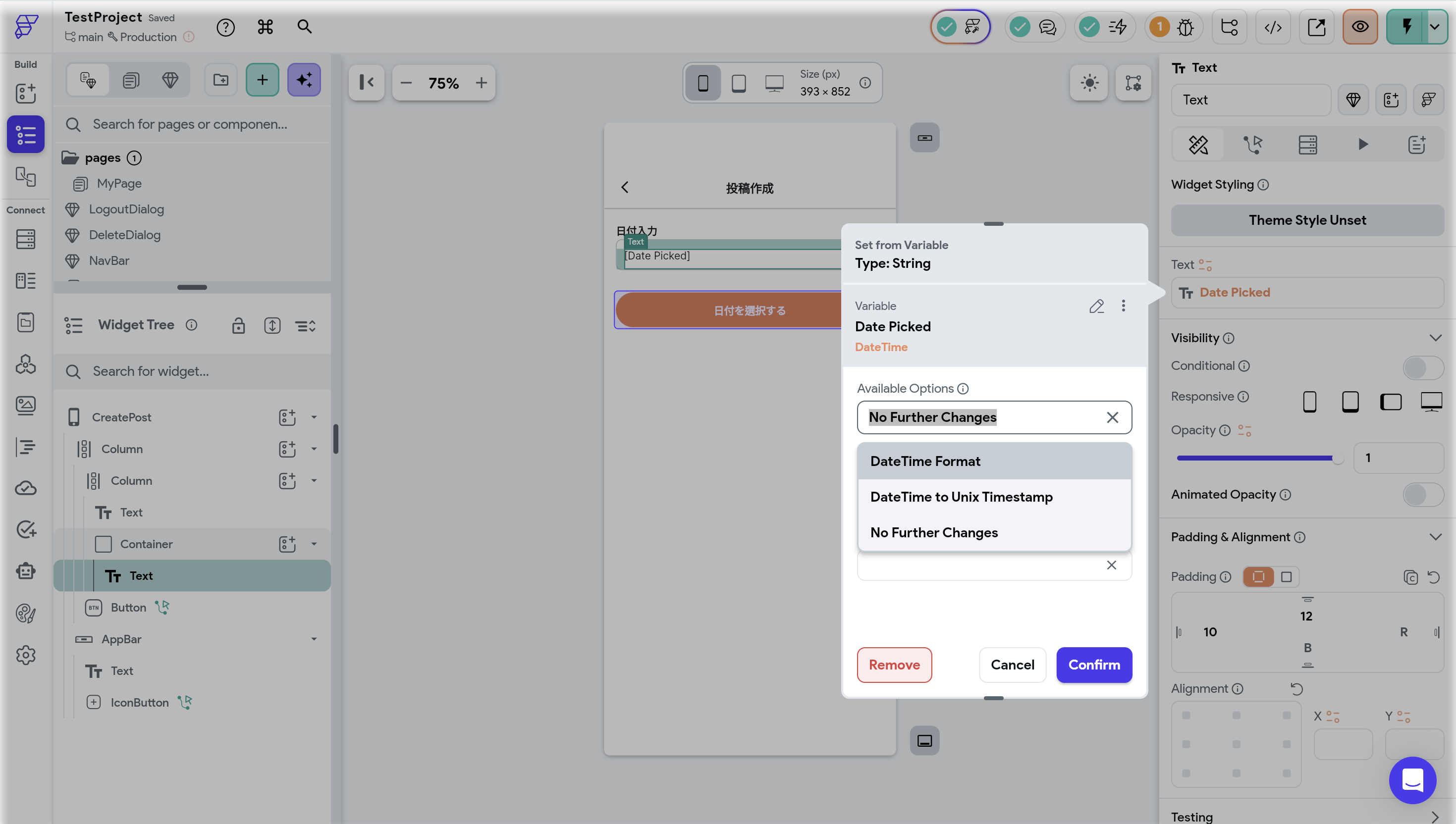Toggle light mode sun icon on canvas
This screenshot has width=1456, height=824.
coord(1088,83)
